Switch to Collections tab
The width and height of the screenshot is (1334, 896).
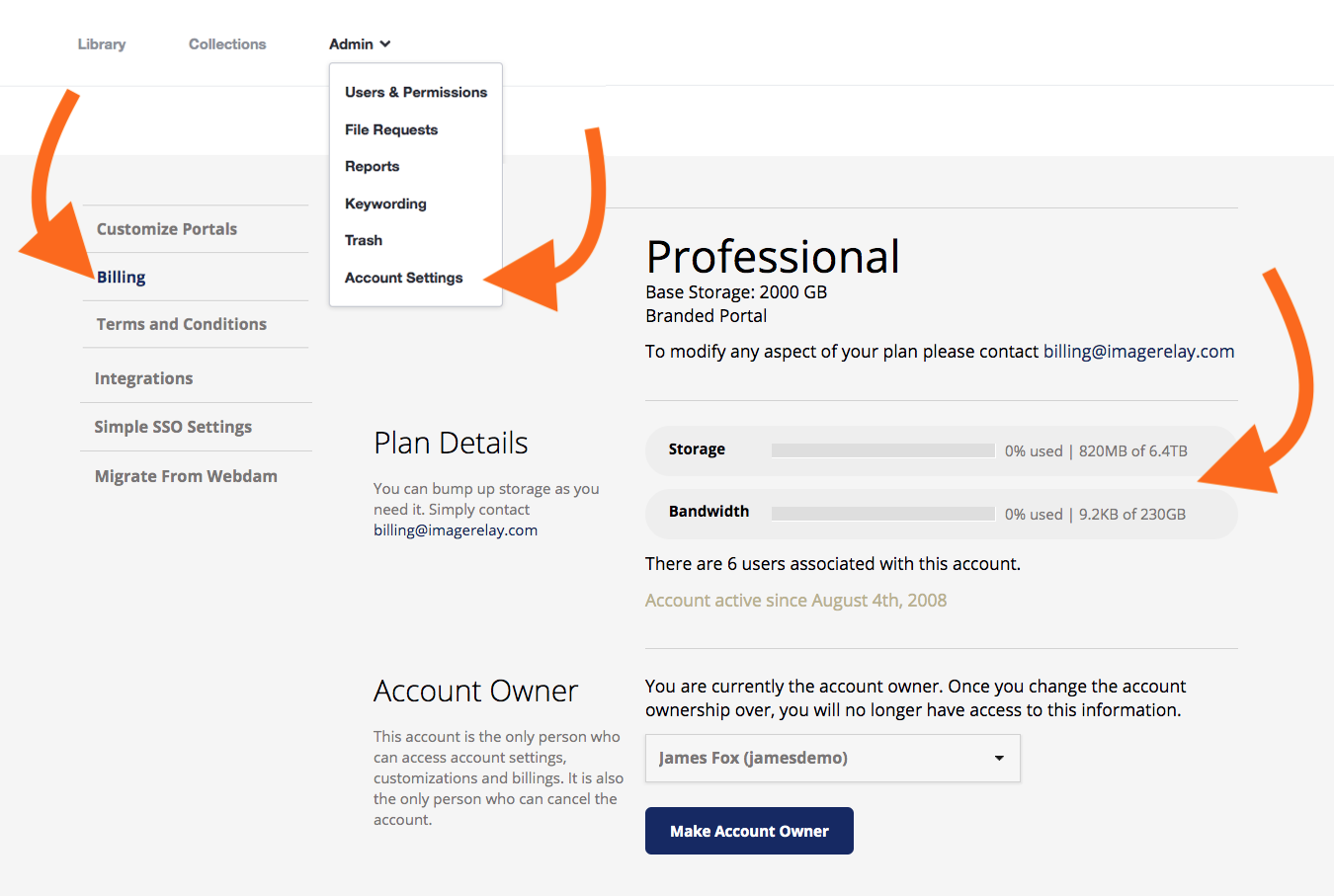(x=227, y=44)
